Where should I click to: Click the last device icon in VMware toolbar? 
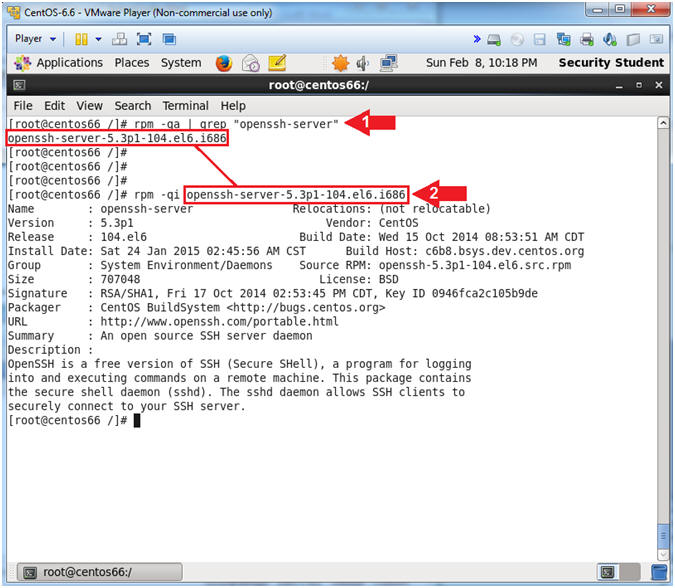pyautogui.click(x=656, y=39)
